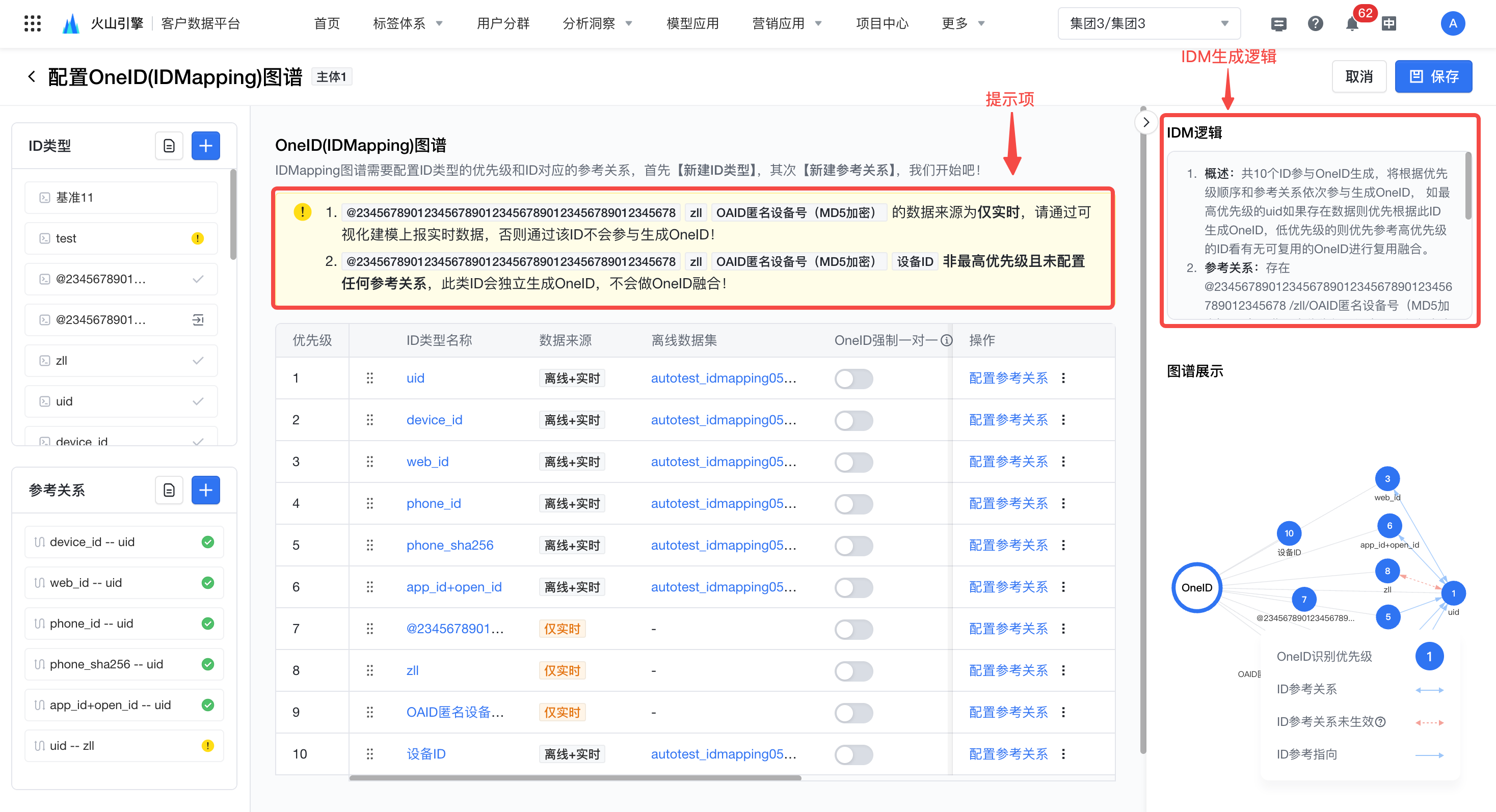
Task: Open the app grid launcher icon
Action: click(33, 23)
